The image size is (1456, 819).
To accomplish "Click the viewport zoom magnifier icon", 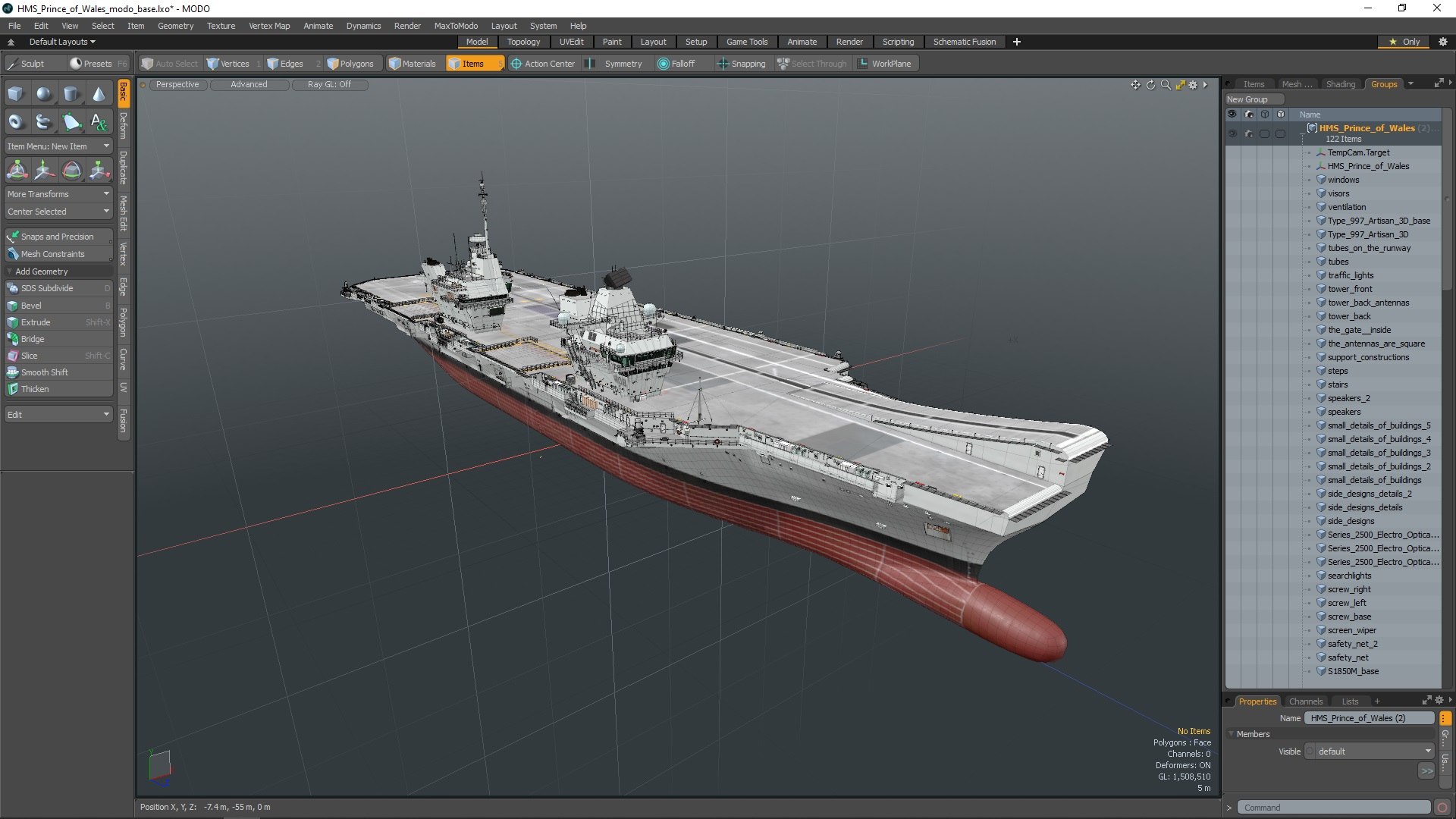I will click(x=1166, y=85).
